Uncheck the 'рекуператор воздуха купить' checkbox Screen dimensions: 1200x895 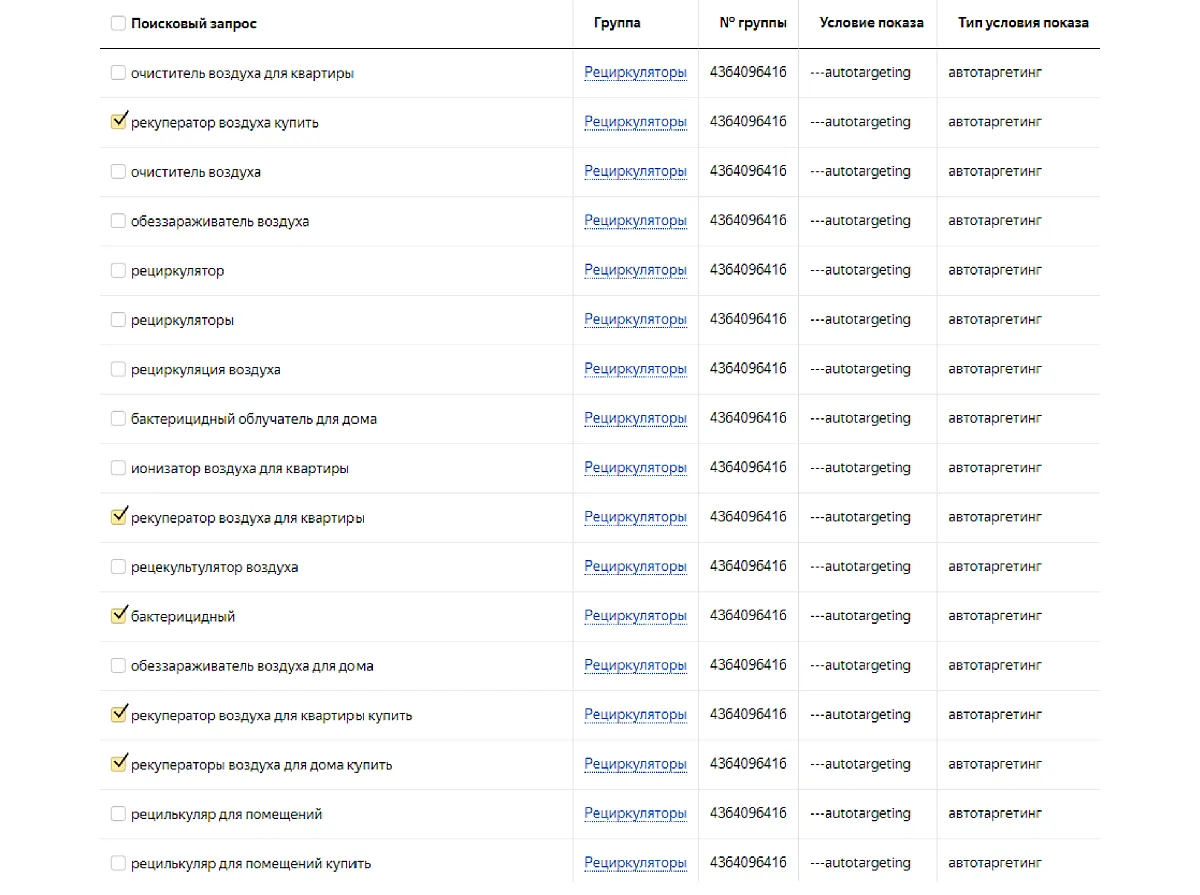(118, 123)
